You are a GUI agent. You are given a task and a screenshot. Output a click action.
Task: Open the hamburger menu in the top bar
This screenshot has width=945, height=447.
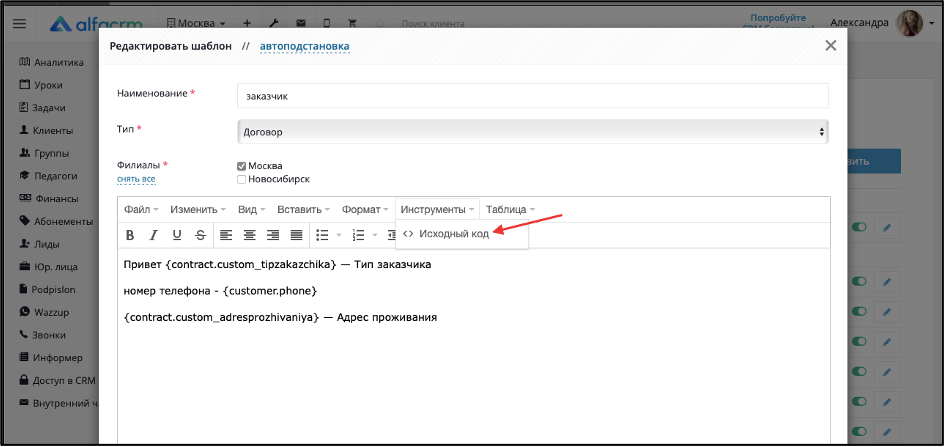coord(19,23)
